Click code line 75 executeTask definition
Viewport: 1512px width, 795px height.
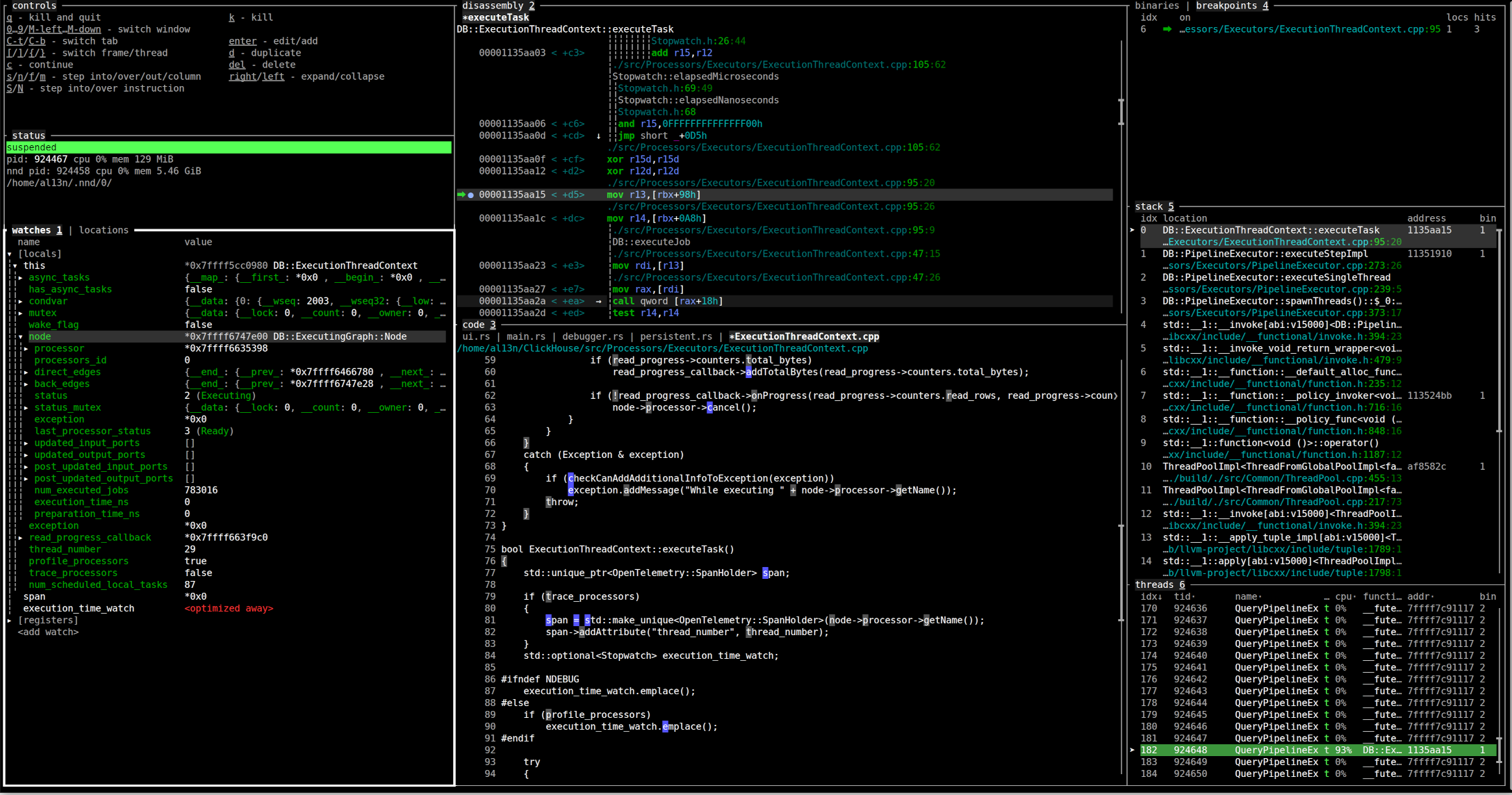pyautogui.click(x=618, y=550)
